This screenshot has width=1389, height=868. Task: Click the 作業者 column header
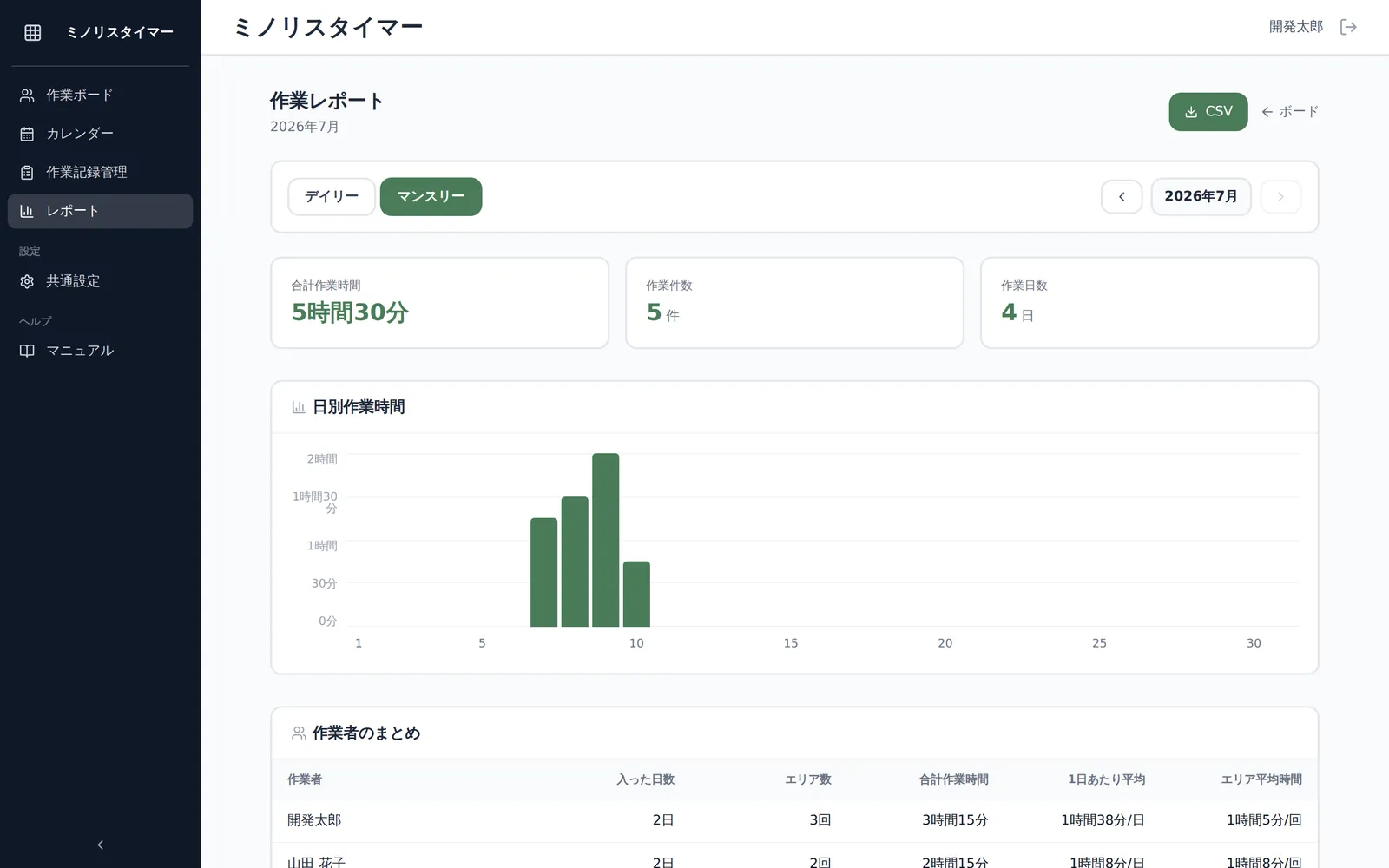(305, 779)
